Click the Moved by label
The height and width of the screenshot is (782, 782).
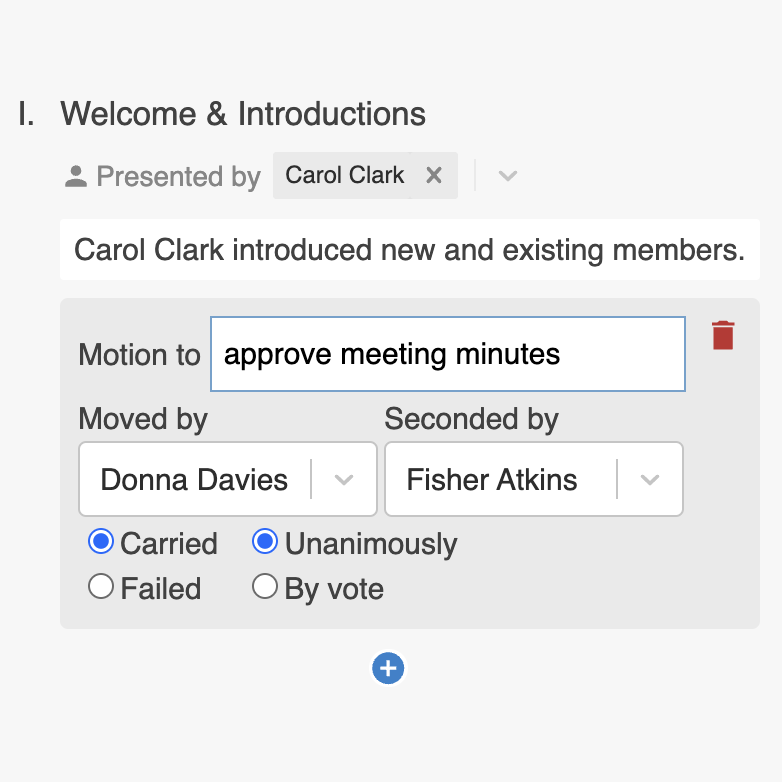(143, 419)
